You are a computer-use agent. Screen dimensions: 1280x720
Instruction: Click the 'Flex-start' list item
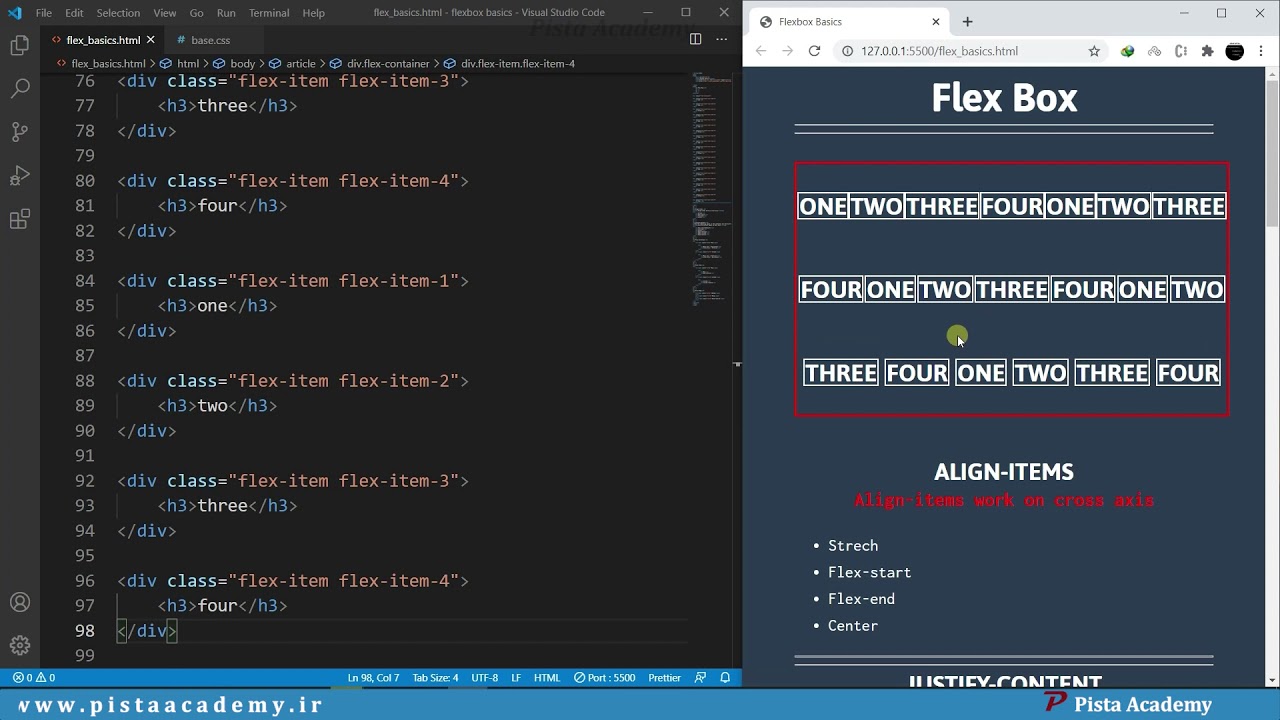point(869,572)
